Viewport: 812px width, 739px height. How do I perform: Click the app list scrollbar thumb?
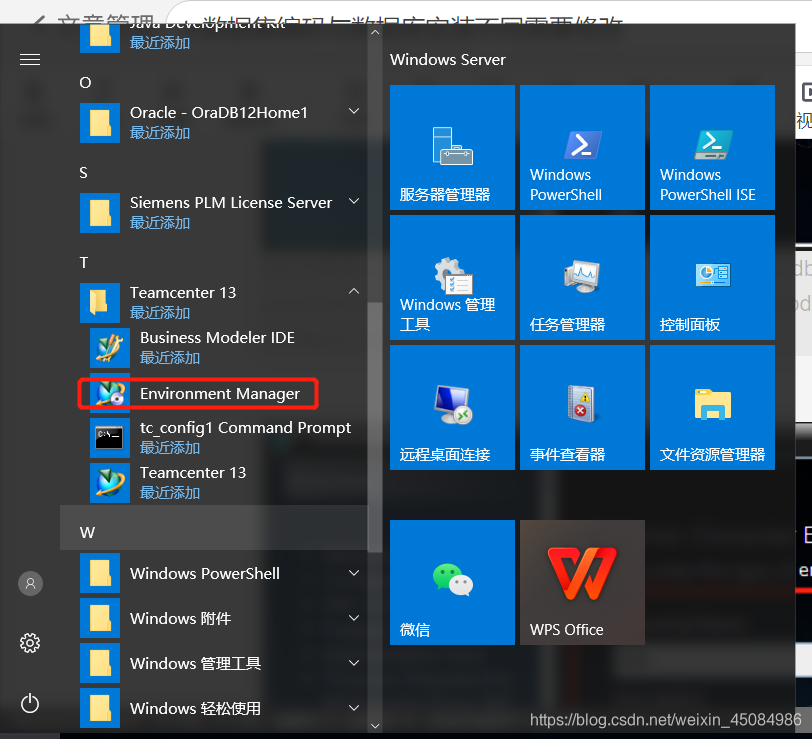(x=375, y=427)
